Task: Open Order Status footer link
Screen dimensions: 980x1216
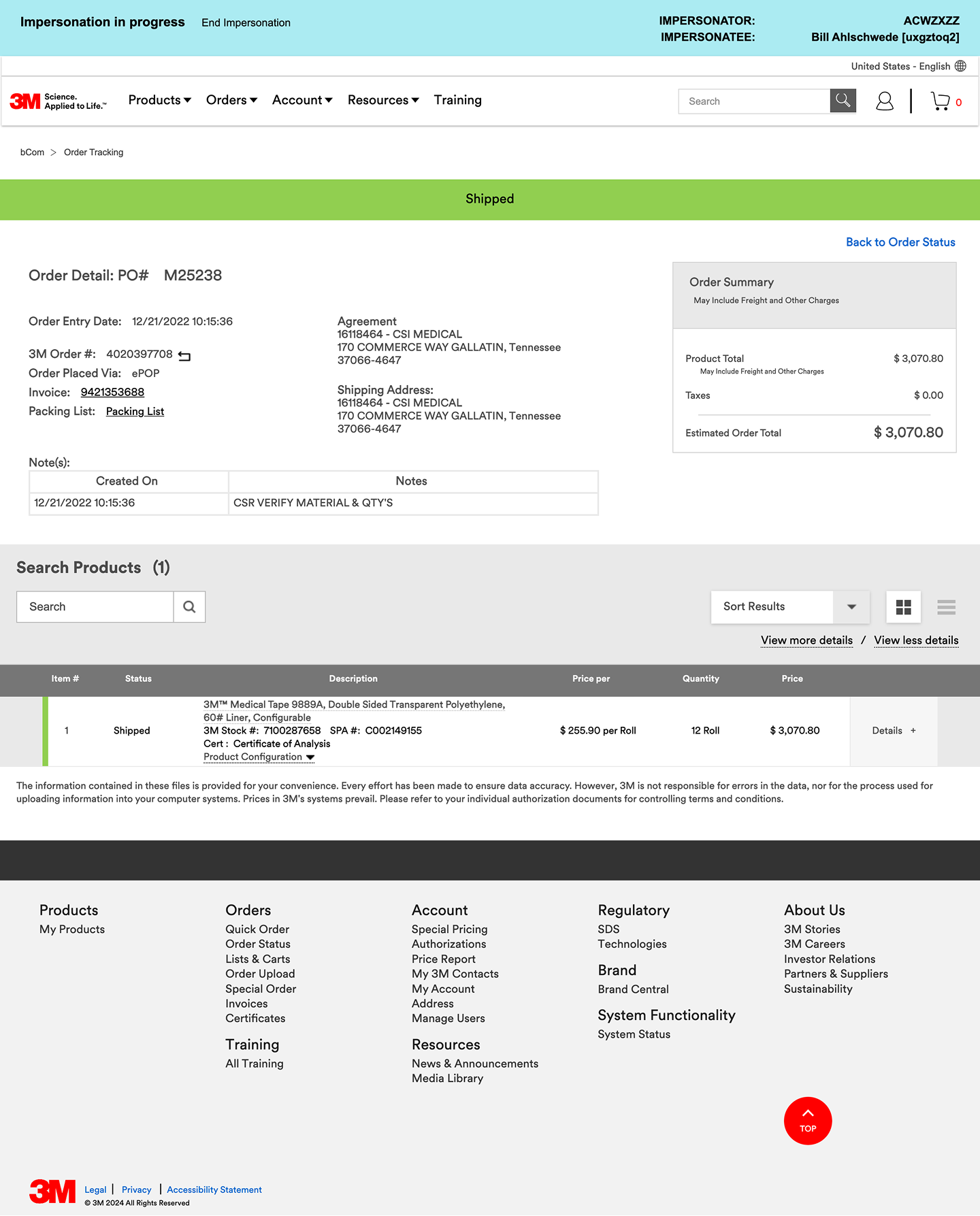Action: (x=258, y=944)
